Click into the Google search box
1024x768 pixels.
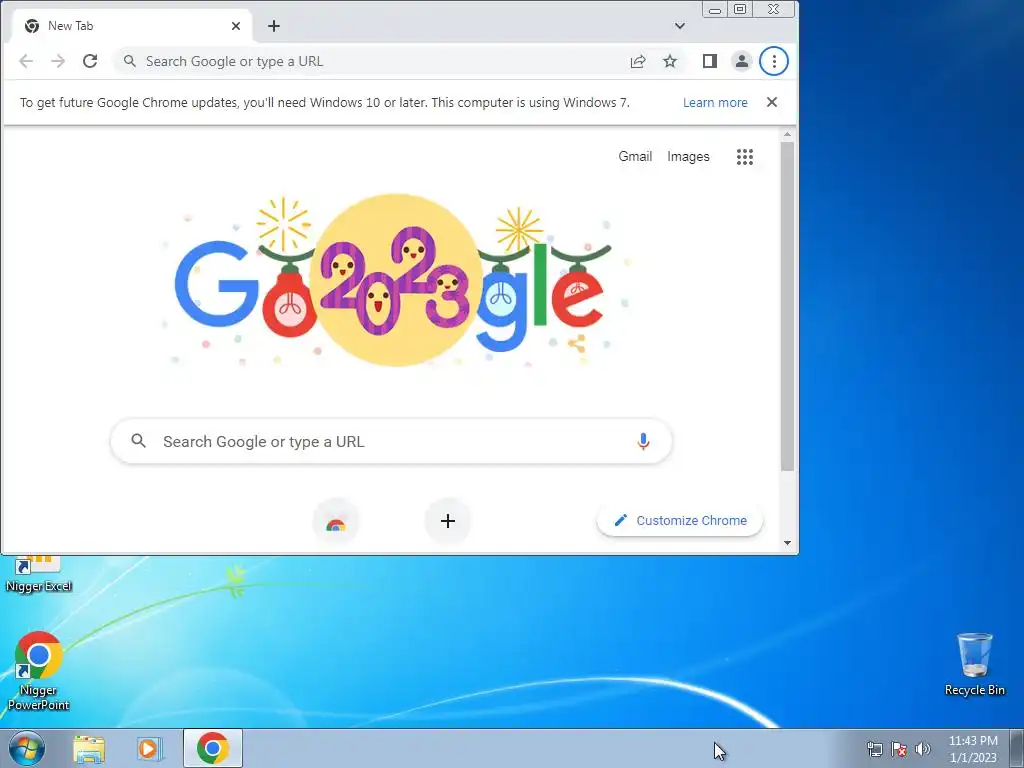click(391, 441)
